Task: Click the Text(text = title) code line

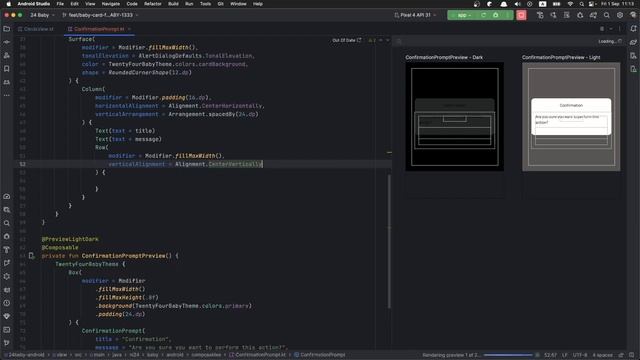Action: (125, 131)
